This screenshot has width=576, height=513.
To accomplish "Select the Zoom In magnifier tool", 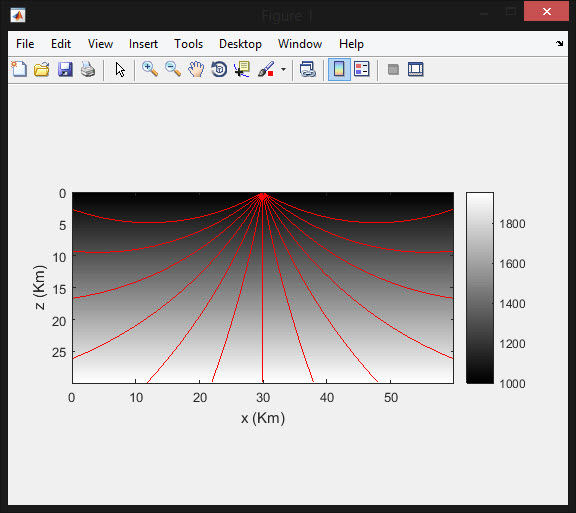I will pyautogui.click(x=150, y=69).
